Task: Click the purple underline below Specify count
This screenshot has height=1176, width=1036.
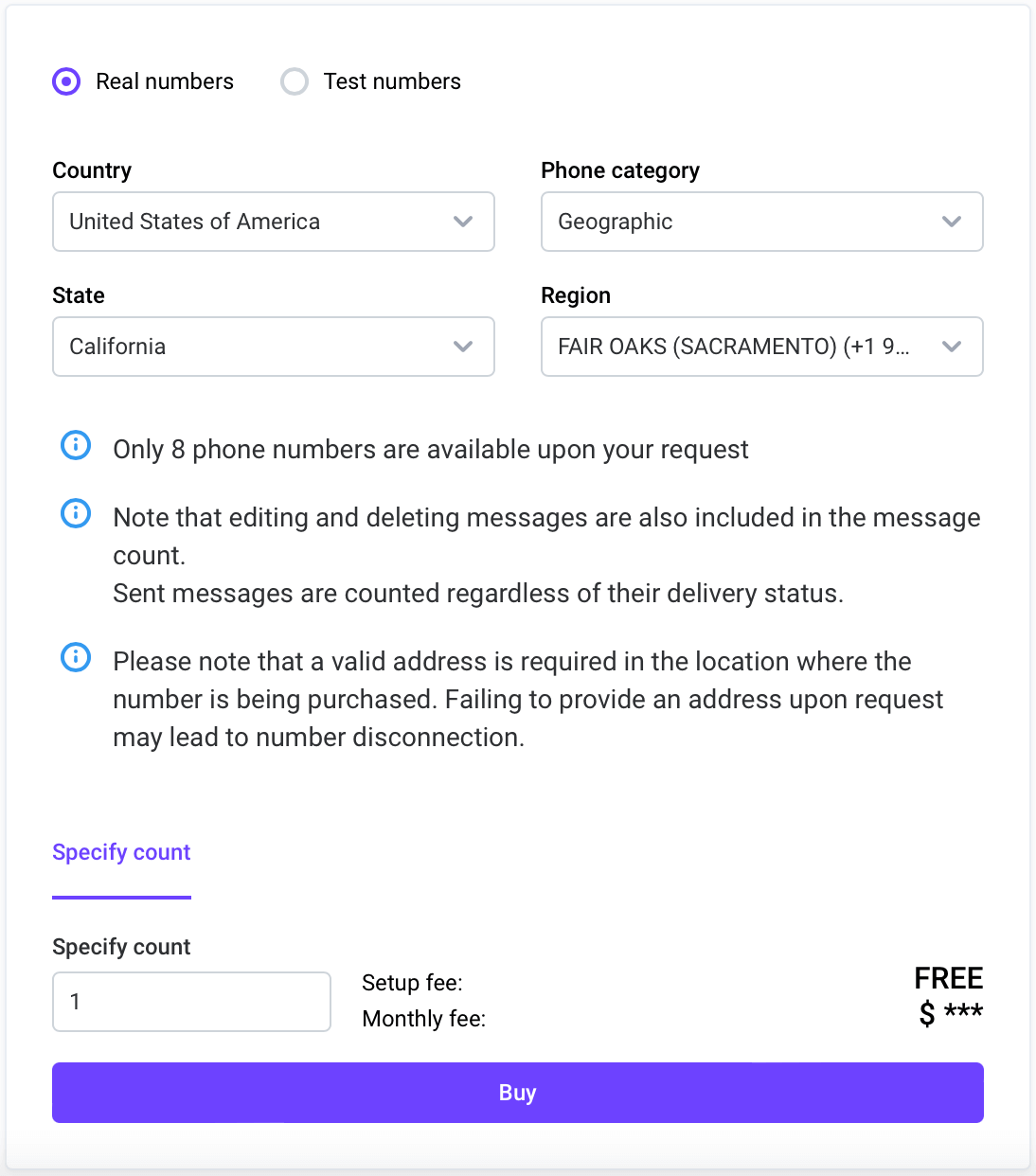Action: click(121, 895)
